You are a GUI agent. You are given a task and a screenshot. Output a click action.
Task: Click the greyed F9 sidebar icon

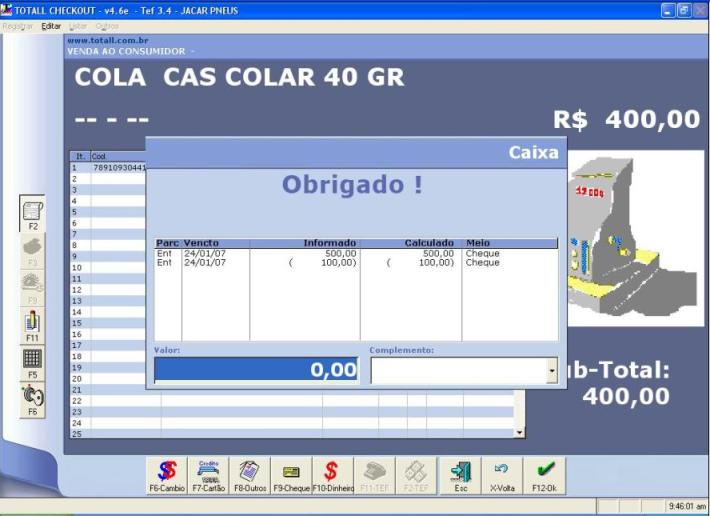point(33,288)
